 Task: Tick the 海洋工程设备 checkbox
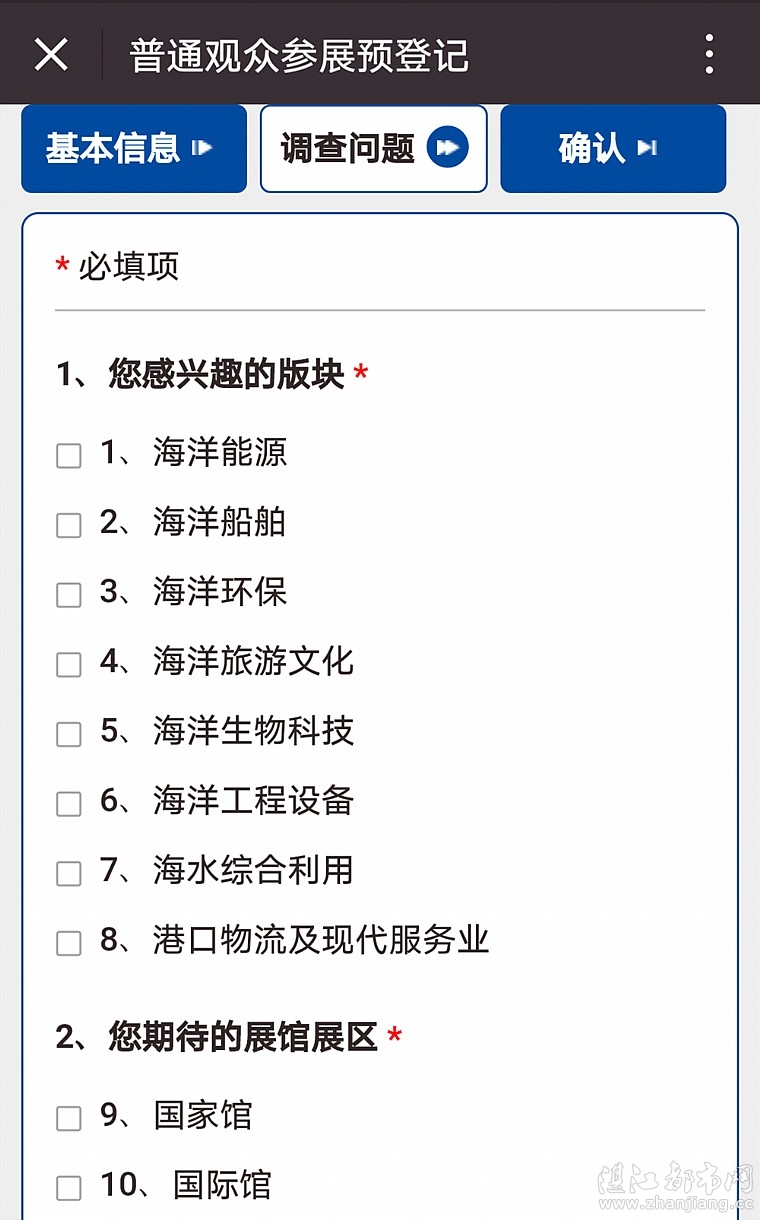[68, 804]
